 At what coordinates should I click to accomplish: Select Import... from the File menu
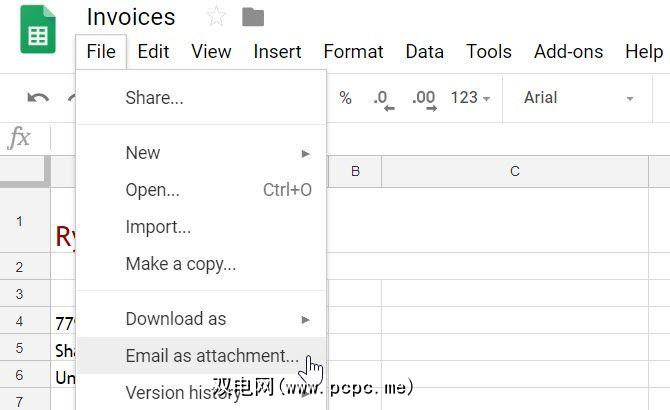(158, 227)
